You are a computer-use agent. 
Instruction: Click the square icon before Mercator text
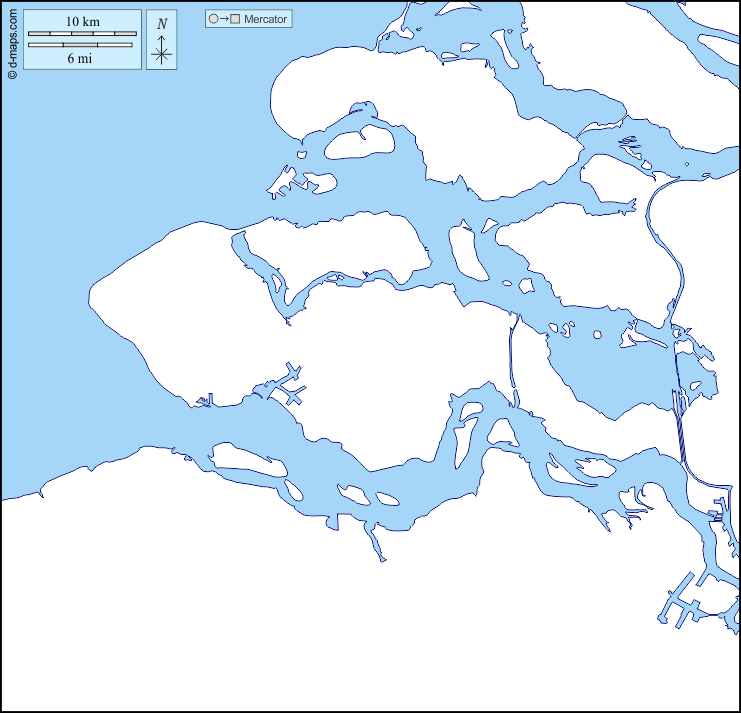click(x=235, y=19)
